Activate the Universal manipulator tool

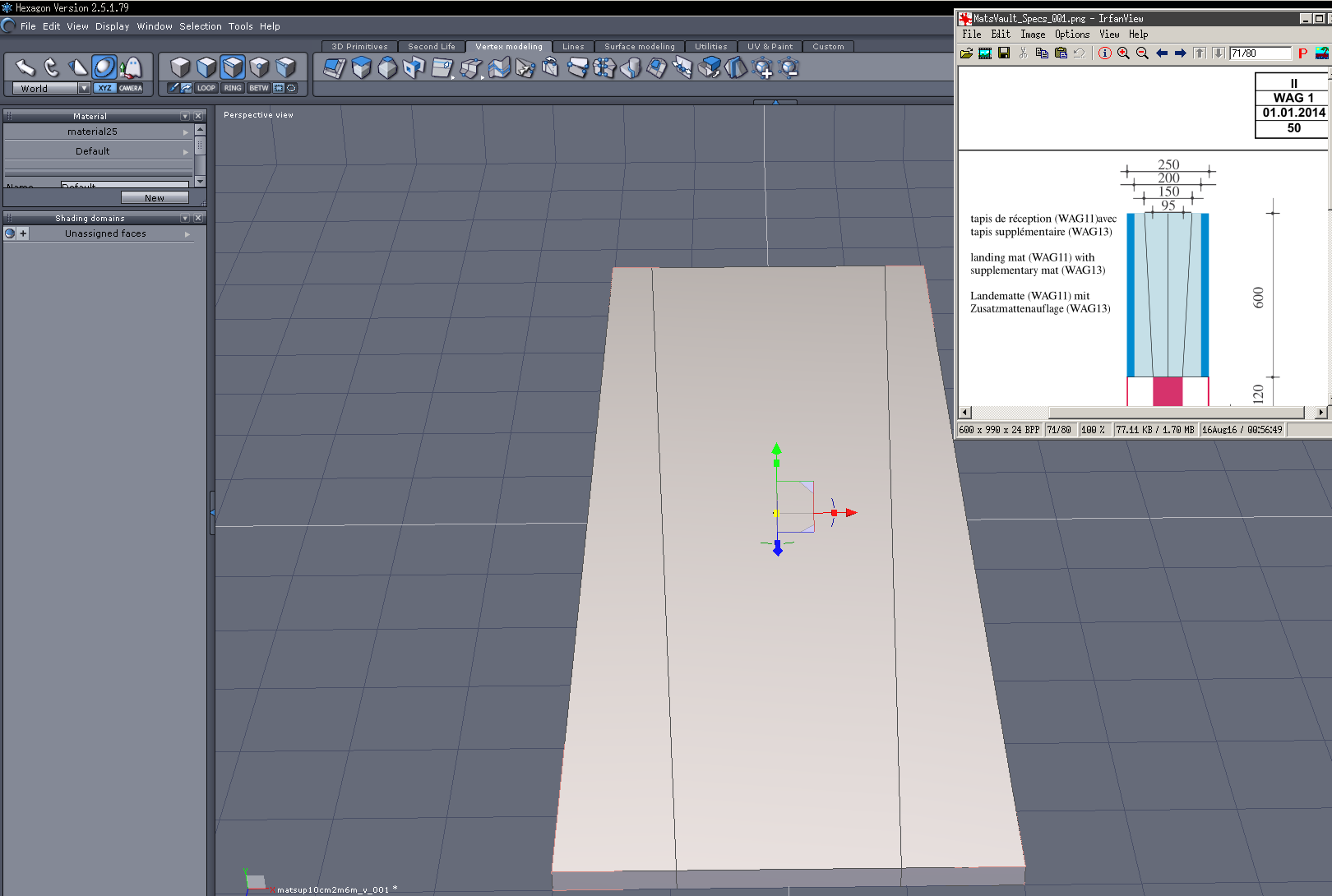coord(104,67)
